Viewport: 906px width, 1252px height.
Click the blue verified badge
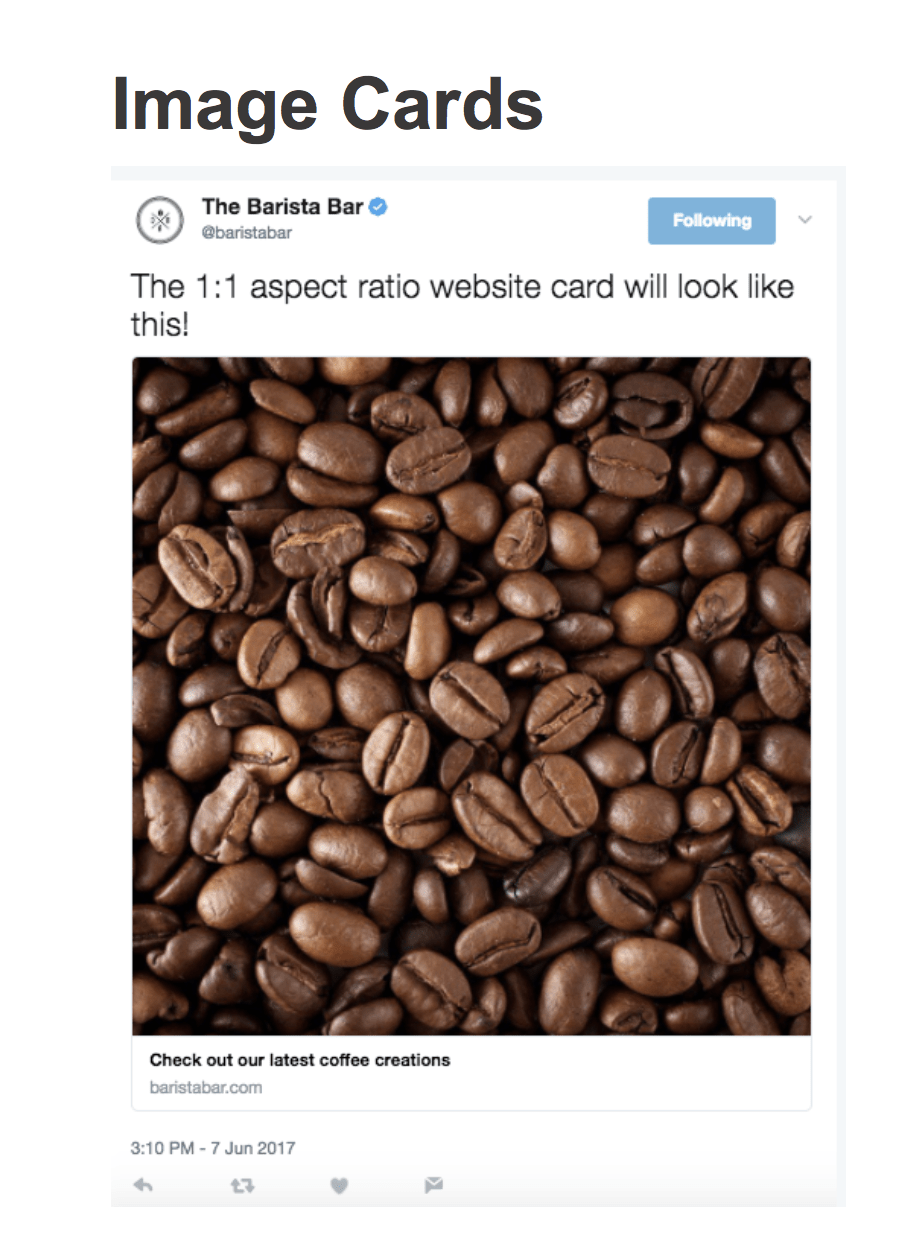[379, 207]
